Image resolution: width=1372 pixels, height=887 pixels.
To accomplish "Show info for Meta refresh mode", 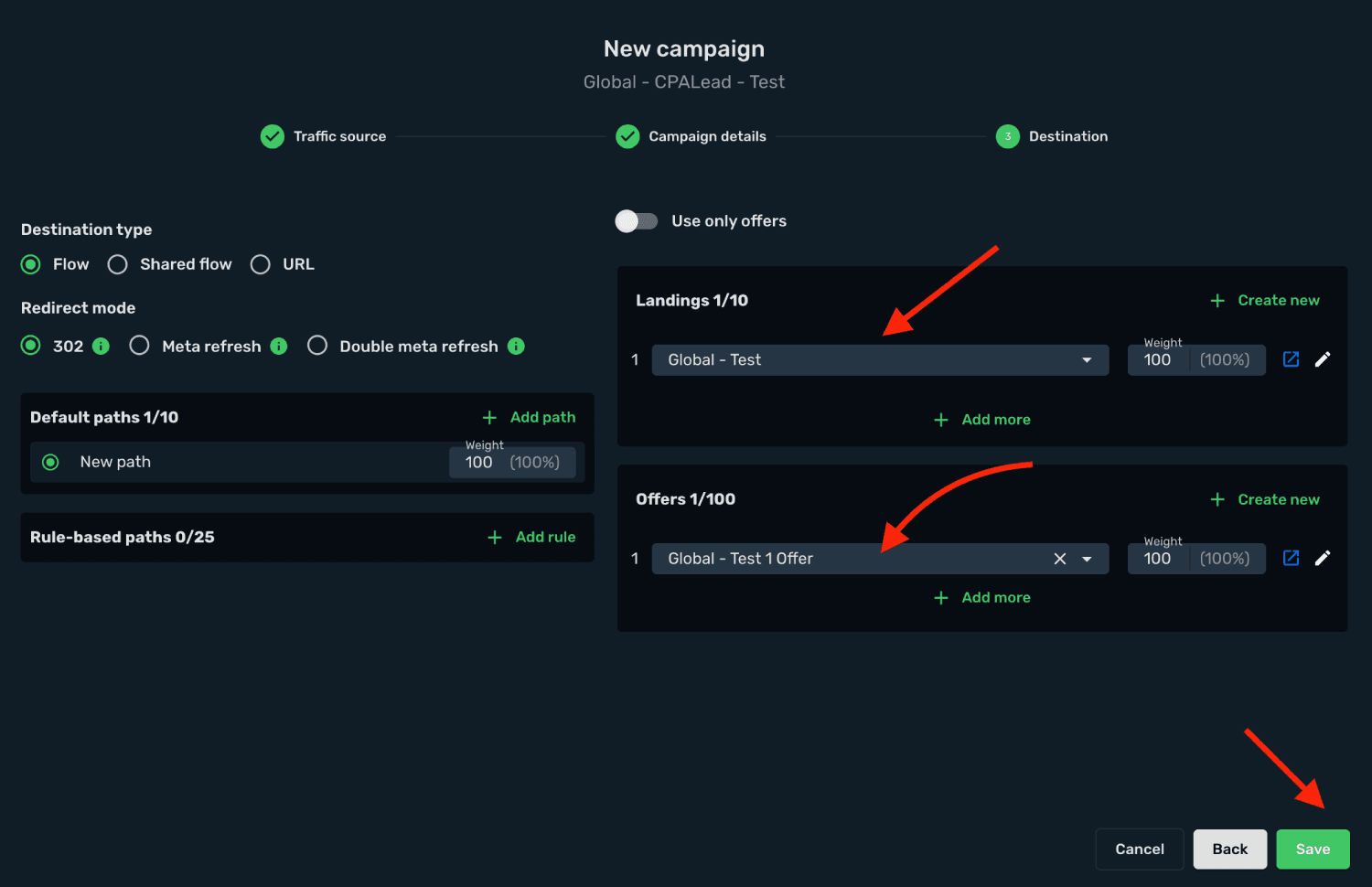I will tap(279, 346).
